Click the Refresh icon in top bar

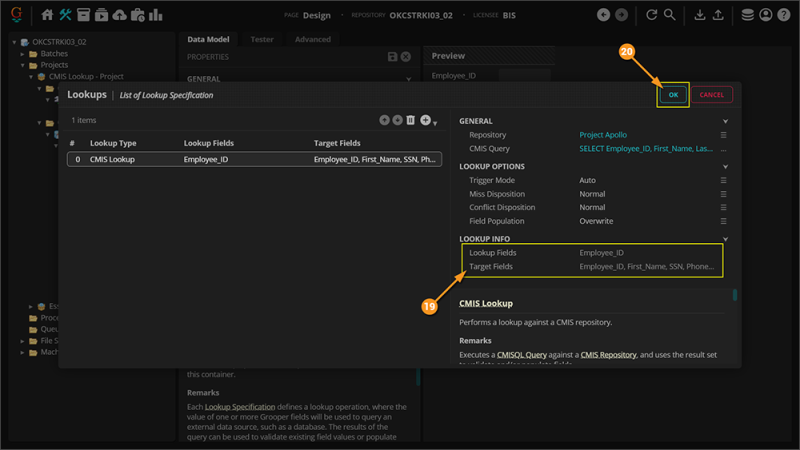652,15
